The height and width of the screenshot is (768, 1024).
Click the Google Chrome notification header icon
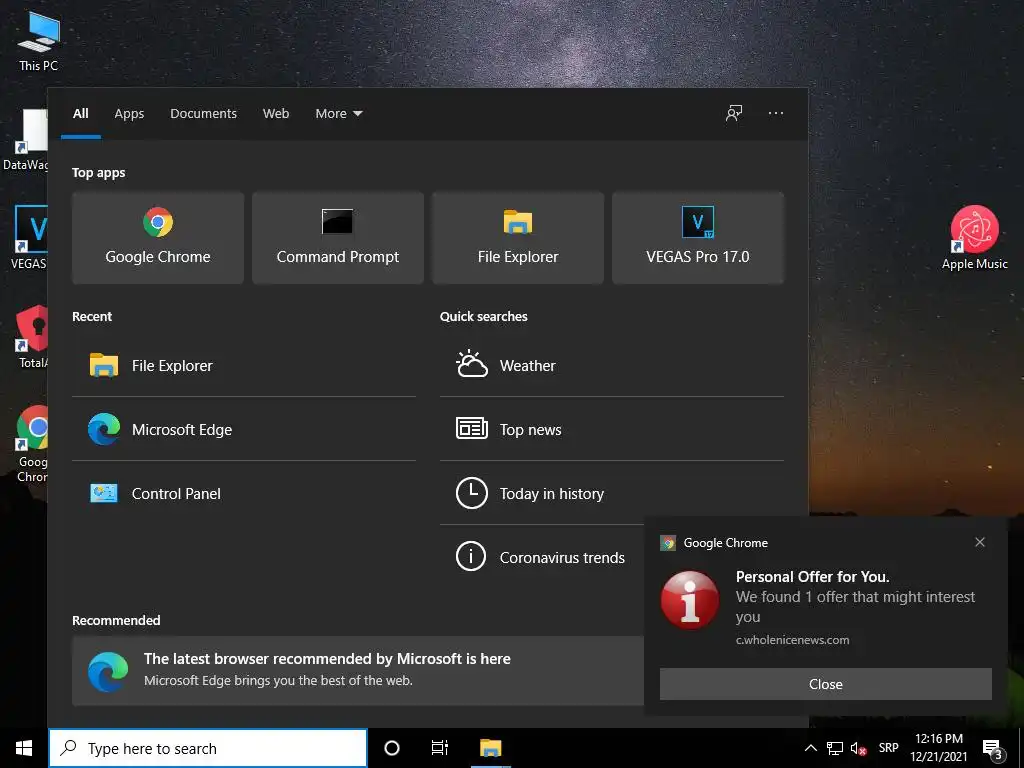pos(667,543)
